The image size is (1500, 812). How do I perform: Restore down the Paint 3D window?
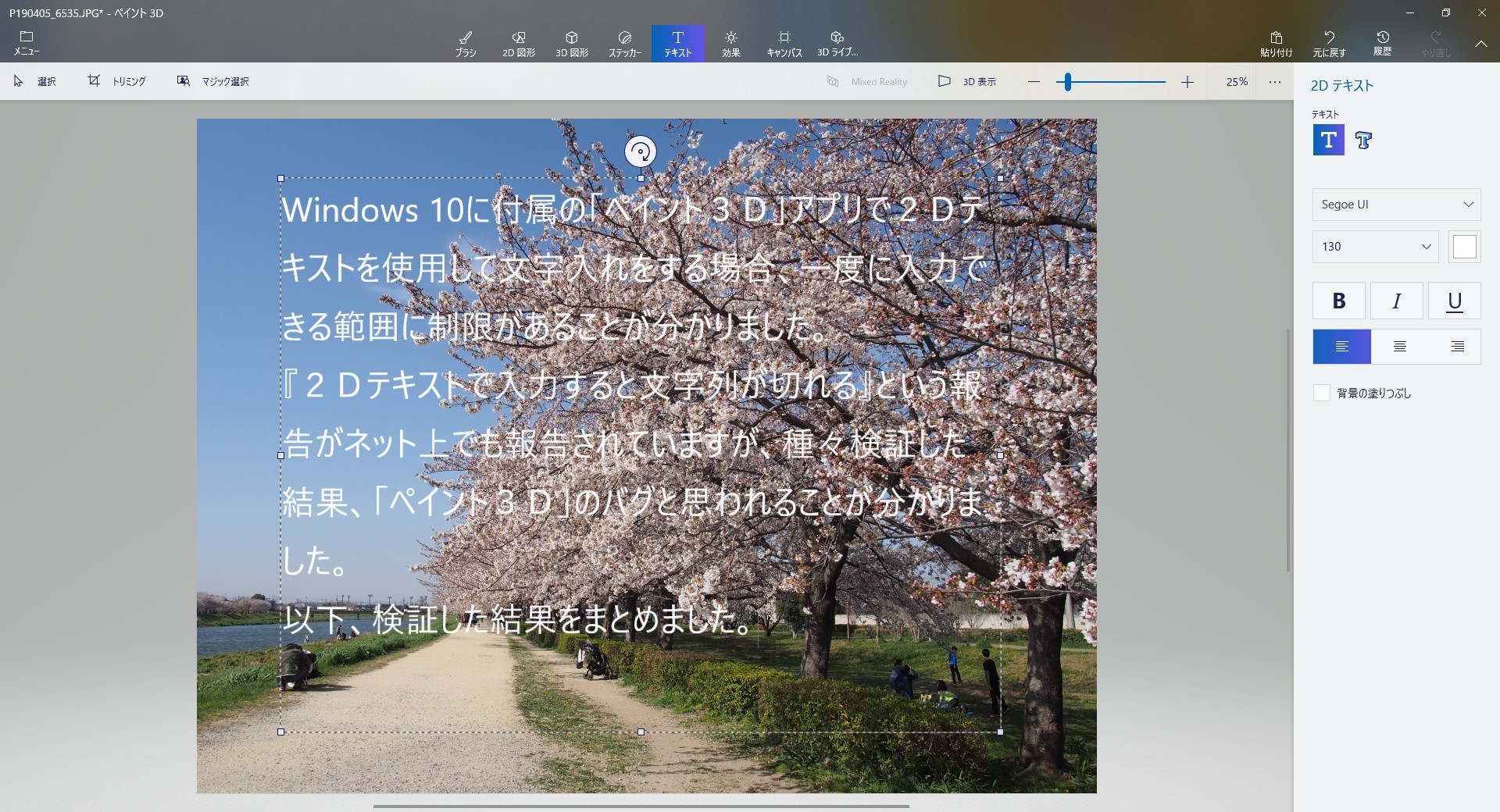pos(1446,12)
